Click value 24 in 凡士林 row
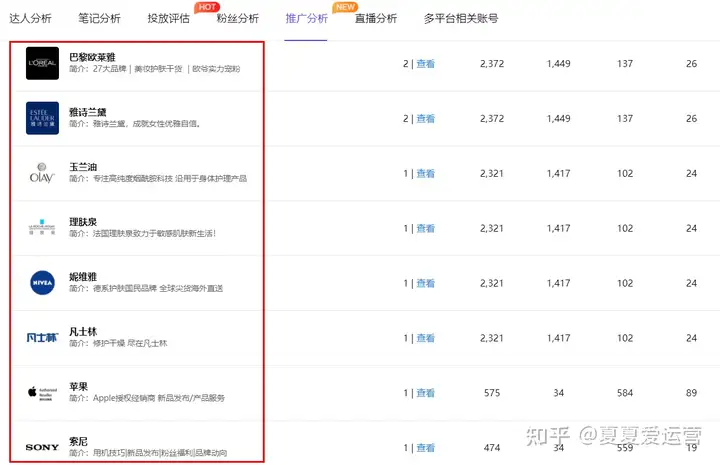This screenshot has width=720, height=465. 692,338
